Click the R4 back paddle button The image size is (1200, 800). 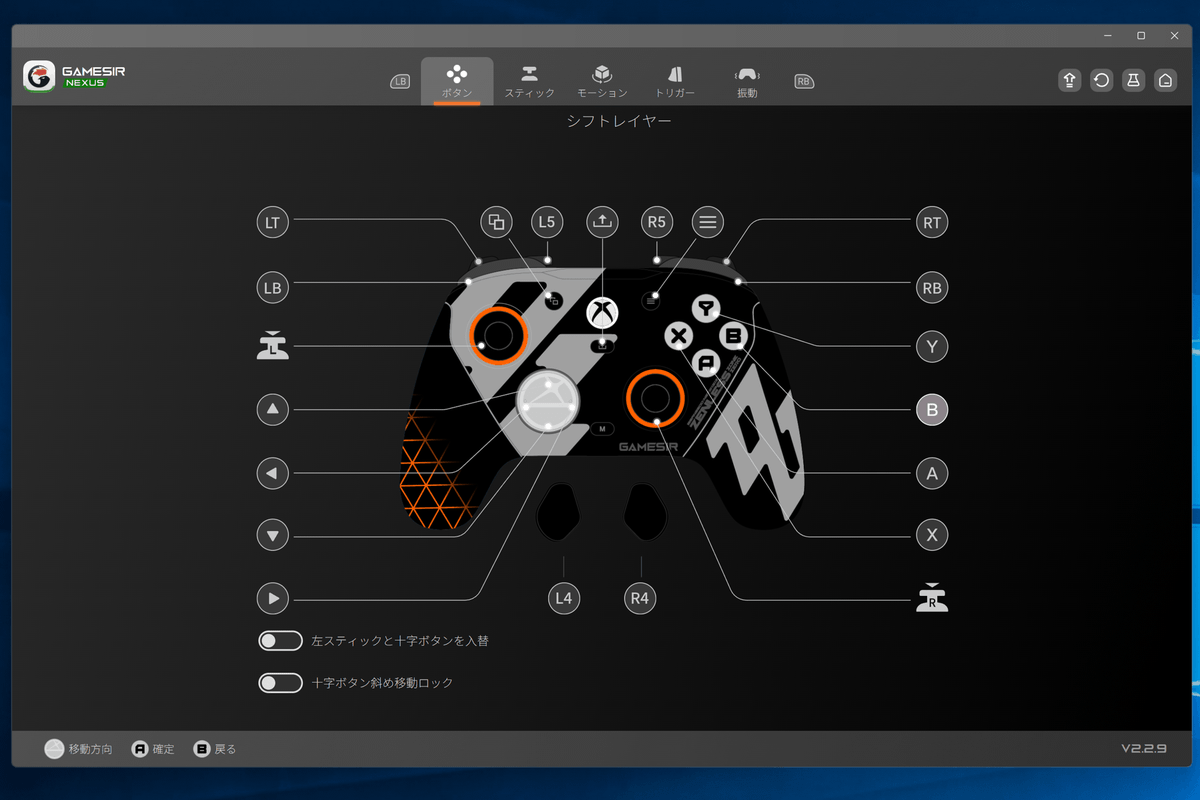(x=640, y=599)
